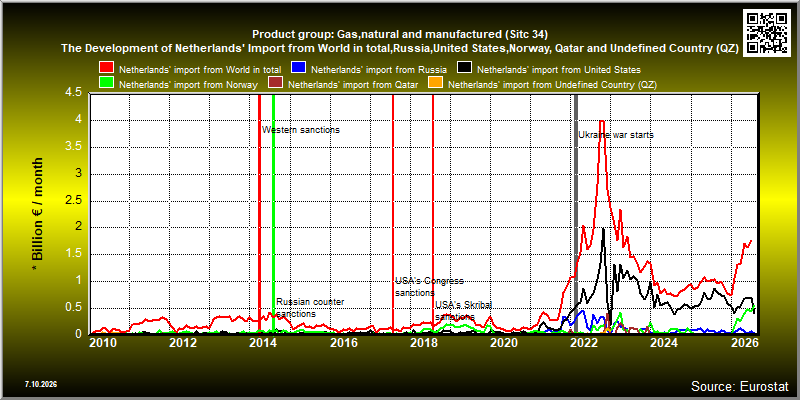Screen dimensions: 800x400
Task: Click the 7.10.2026 date stamp
Action: coord(40,384)
